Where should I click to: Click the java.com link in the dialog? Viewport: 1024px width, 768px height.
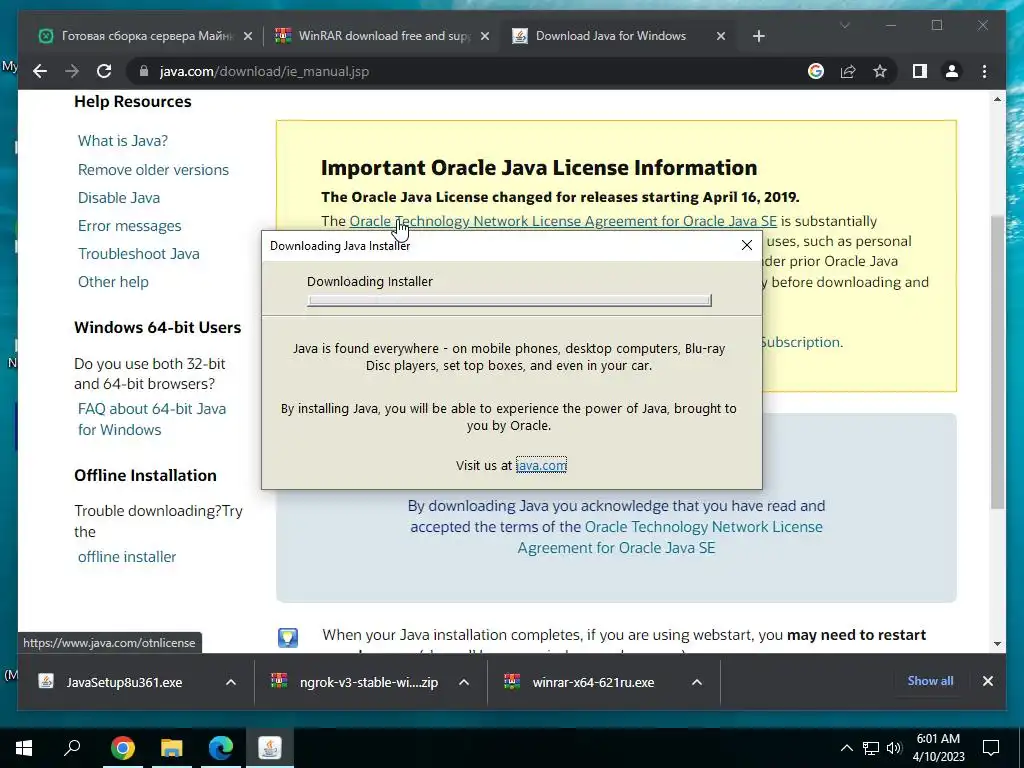[x=541, y=466]
